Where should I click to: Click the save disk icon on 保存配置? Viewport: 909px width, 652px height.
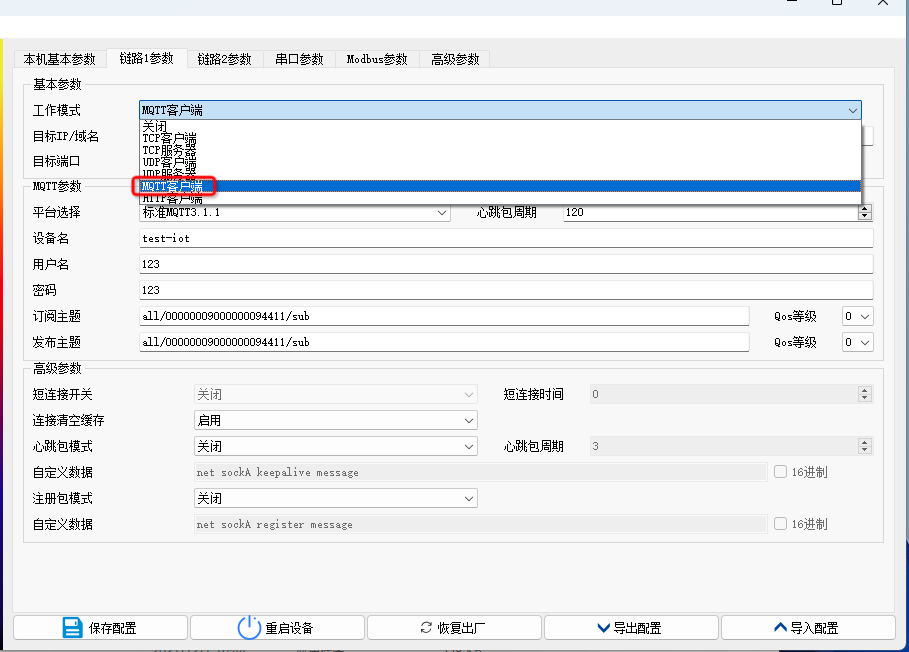(x=72, y=627)
